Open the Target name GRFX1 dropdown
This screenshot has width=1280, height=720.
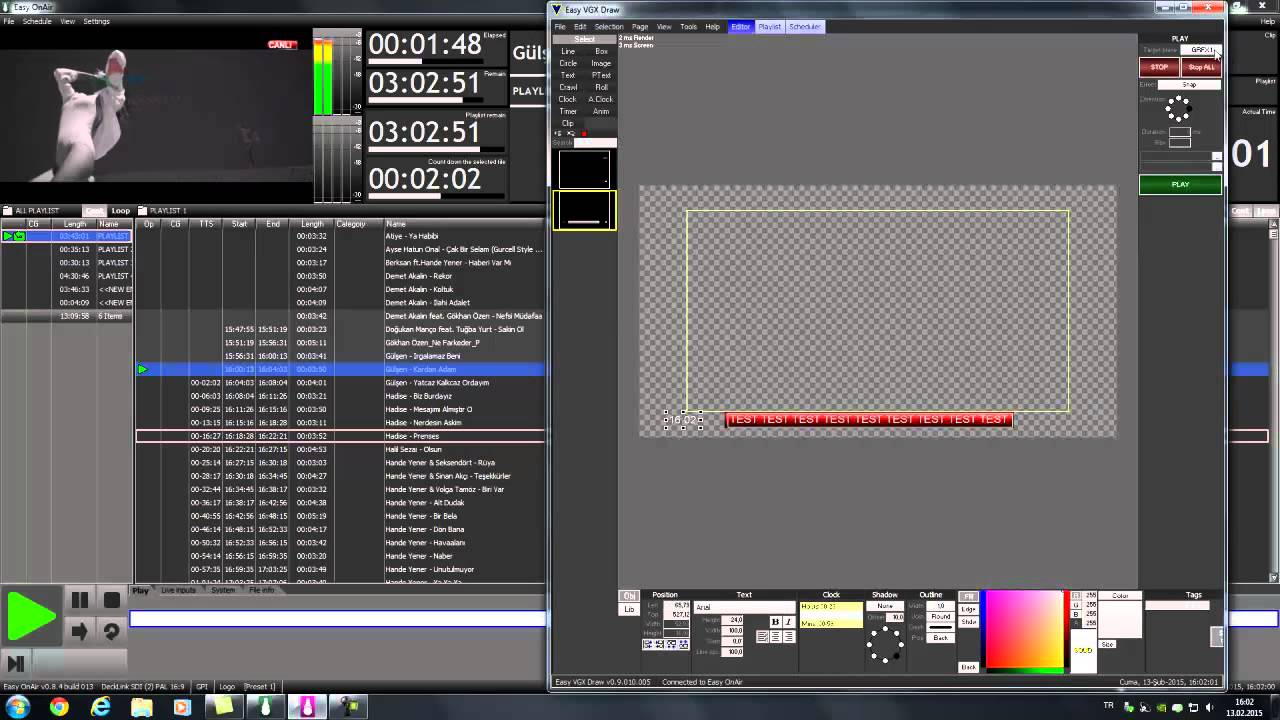click(x=1201, y=50)
